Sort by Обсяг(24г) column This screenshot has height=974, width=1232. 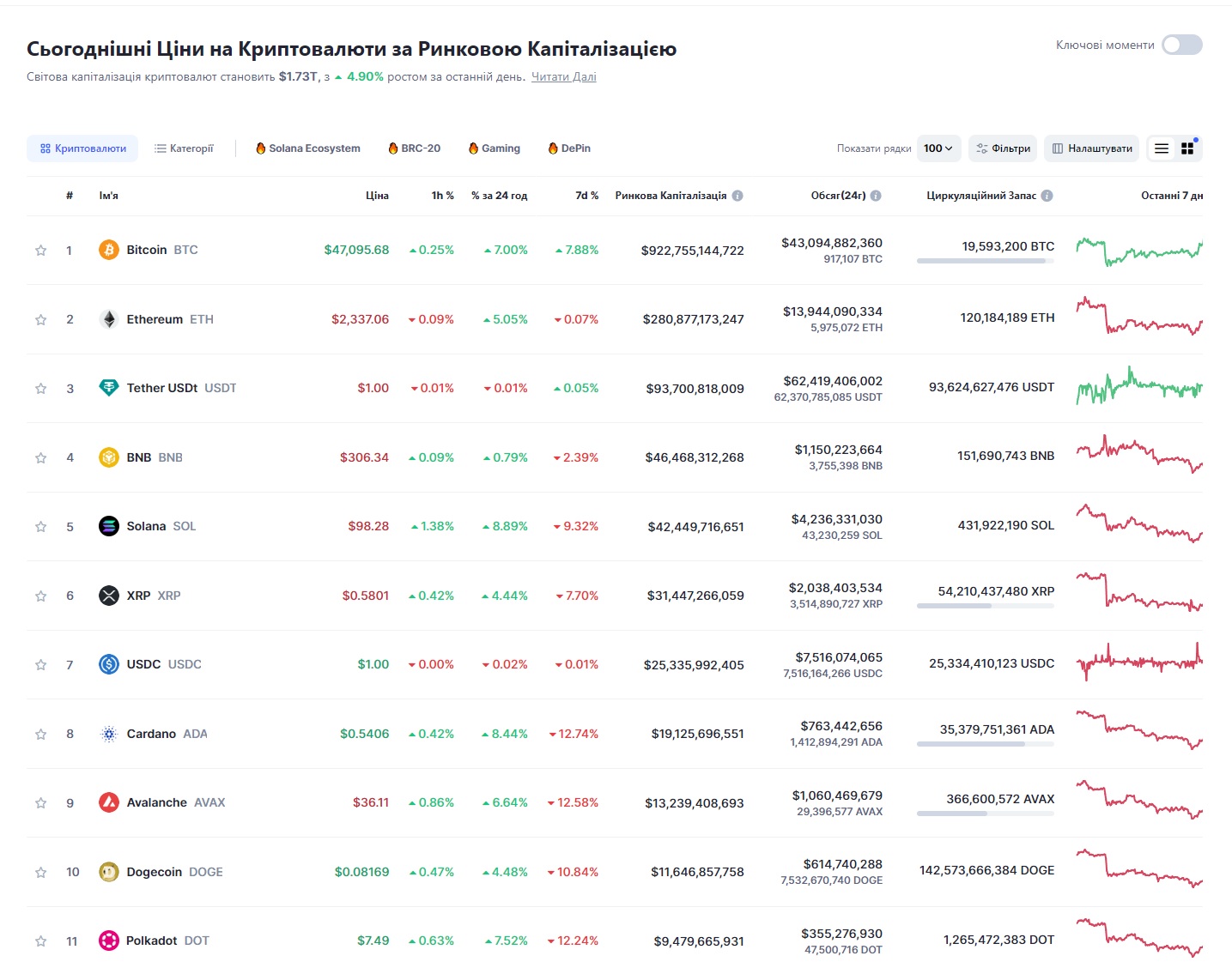click(x=839, y=196)
